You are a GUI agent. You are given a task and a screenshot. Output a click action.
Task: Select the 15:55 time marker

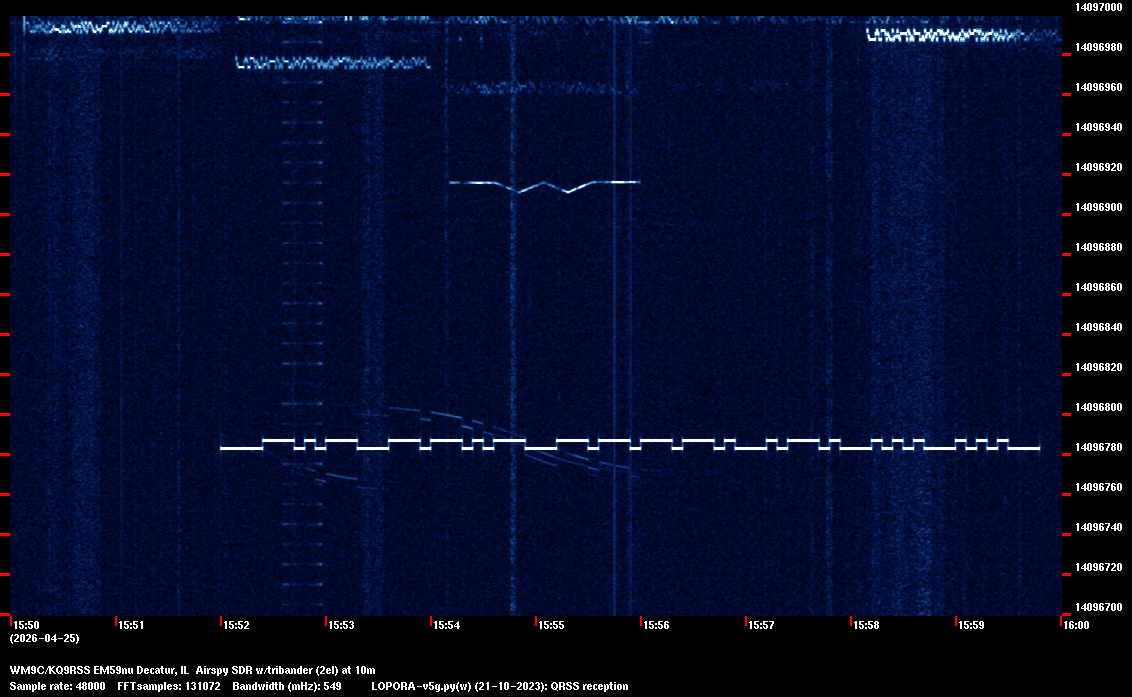(552, 625)
